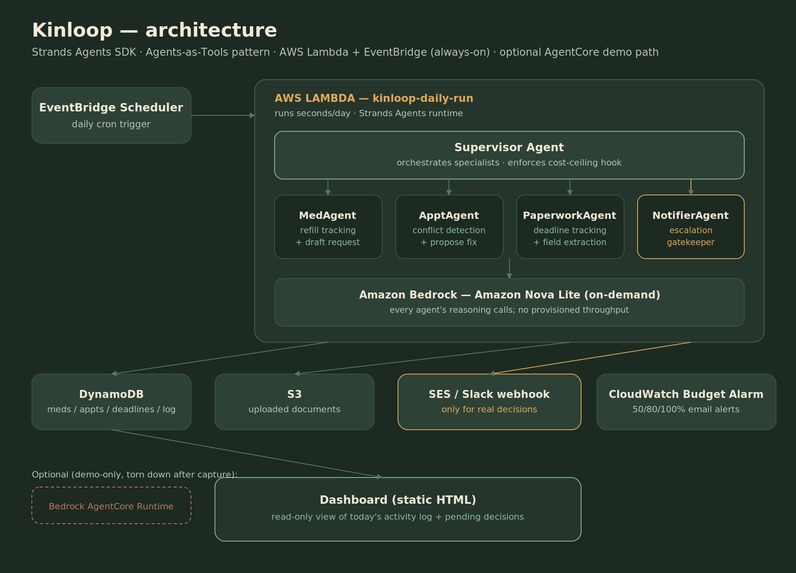Select the DynamoDB storage box
The image size is (796, 573).
click(111, 402)
